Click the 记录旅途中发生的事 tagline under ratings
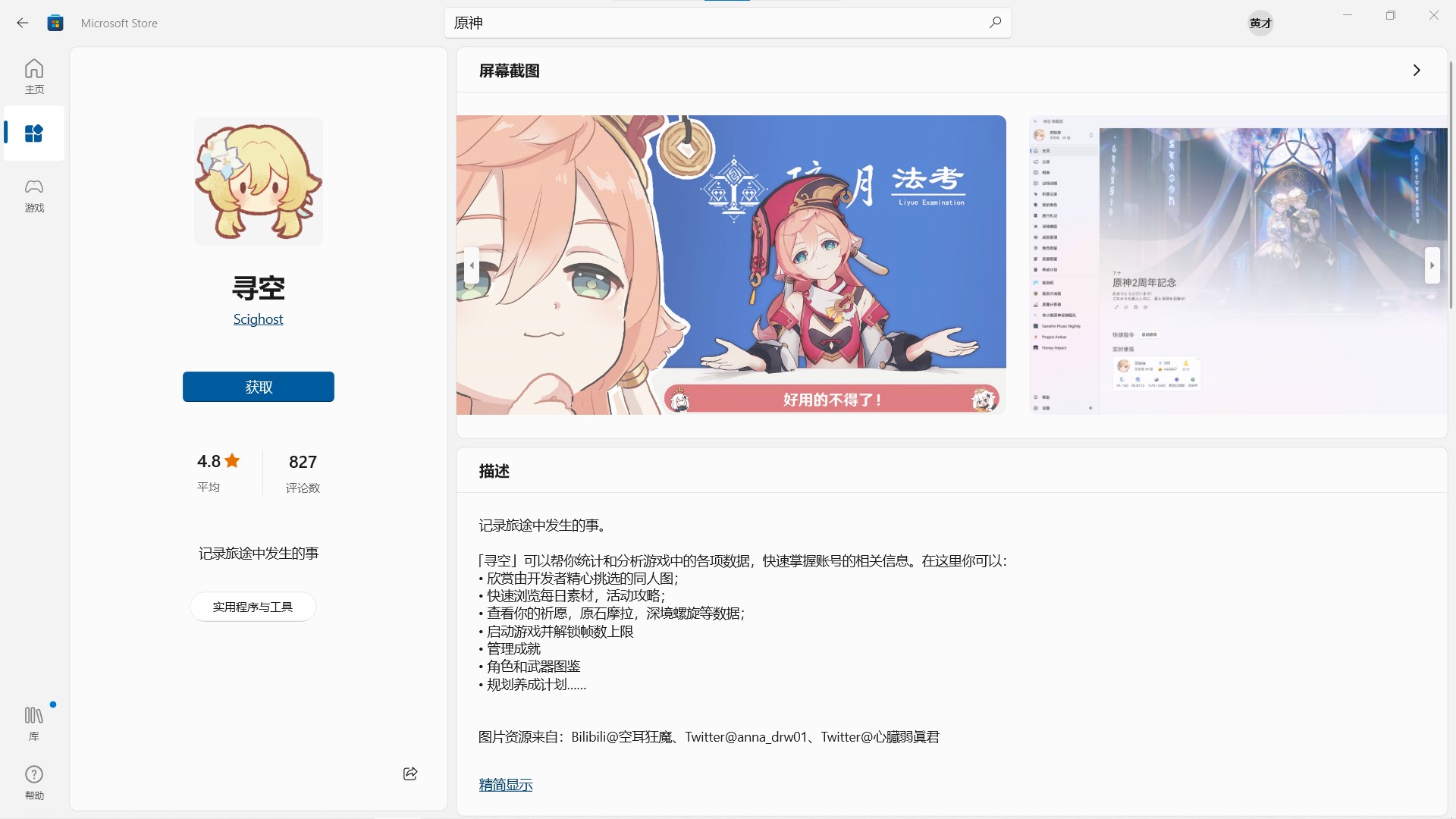 pos(259,554)
